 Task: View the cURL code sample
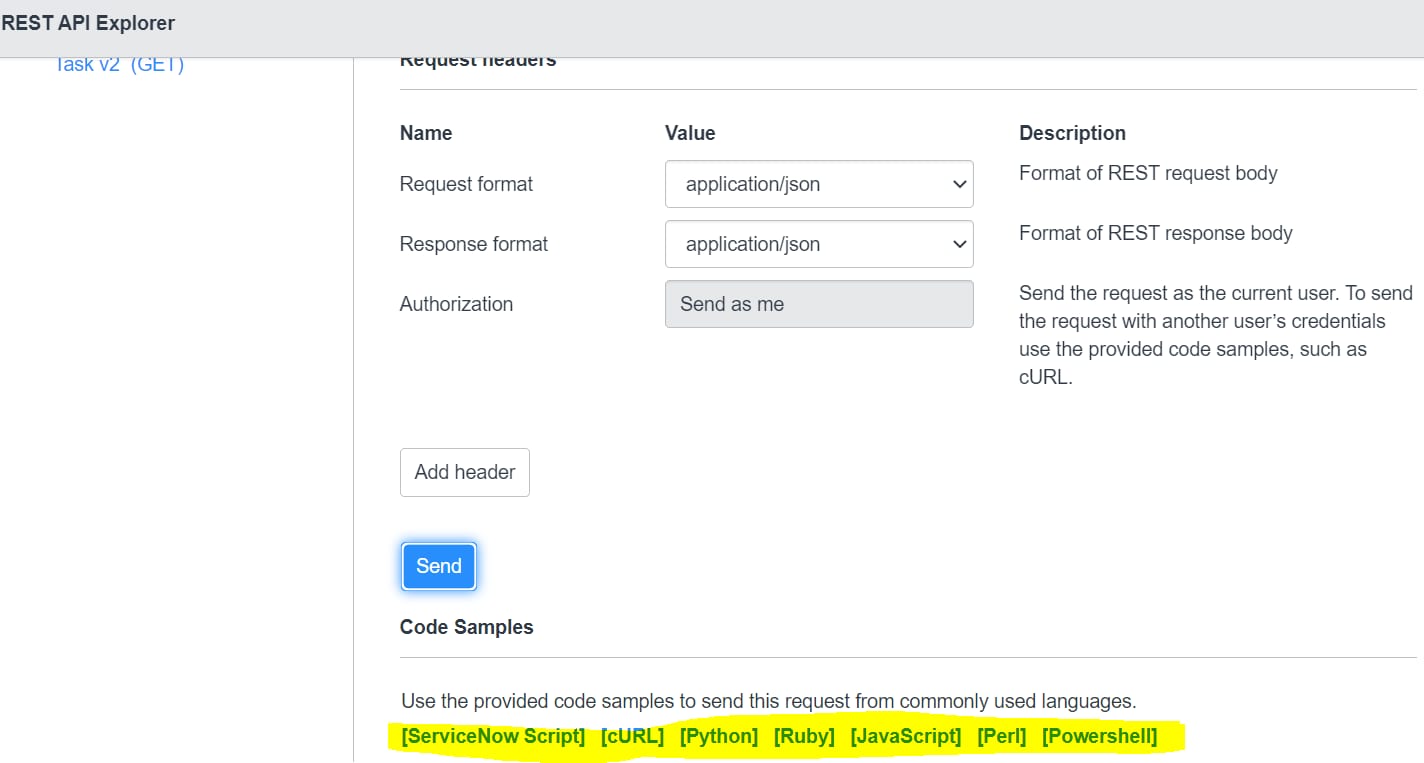632,736
